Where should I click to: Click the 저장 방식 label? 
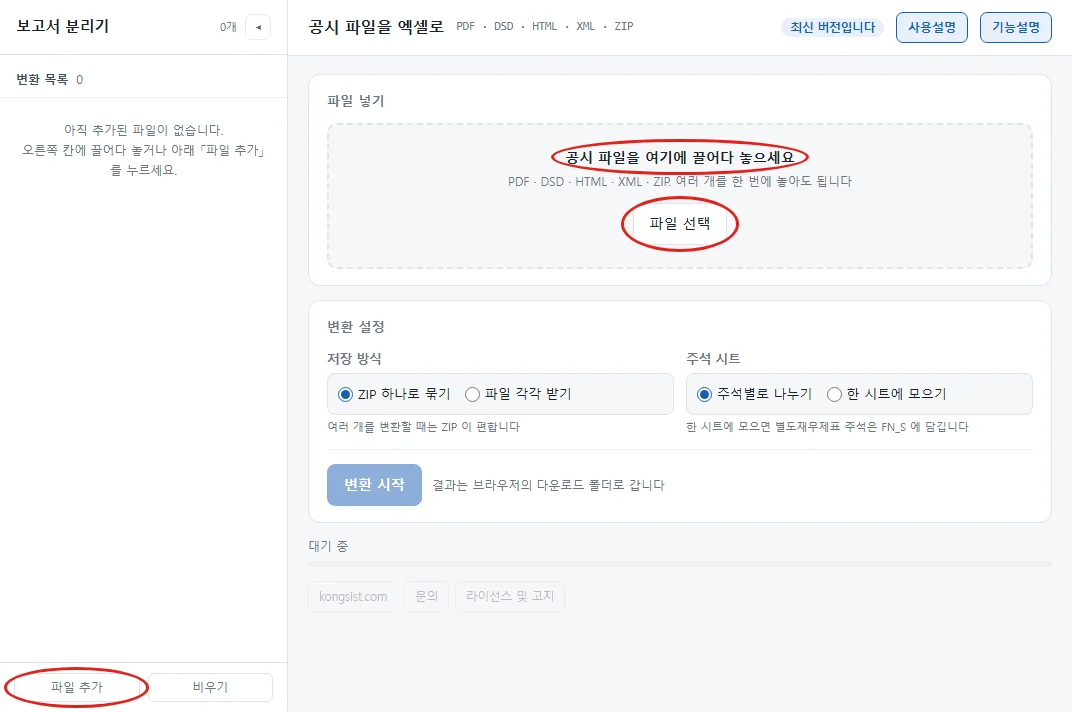pyautogui.click(x=354, y=358)
